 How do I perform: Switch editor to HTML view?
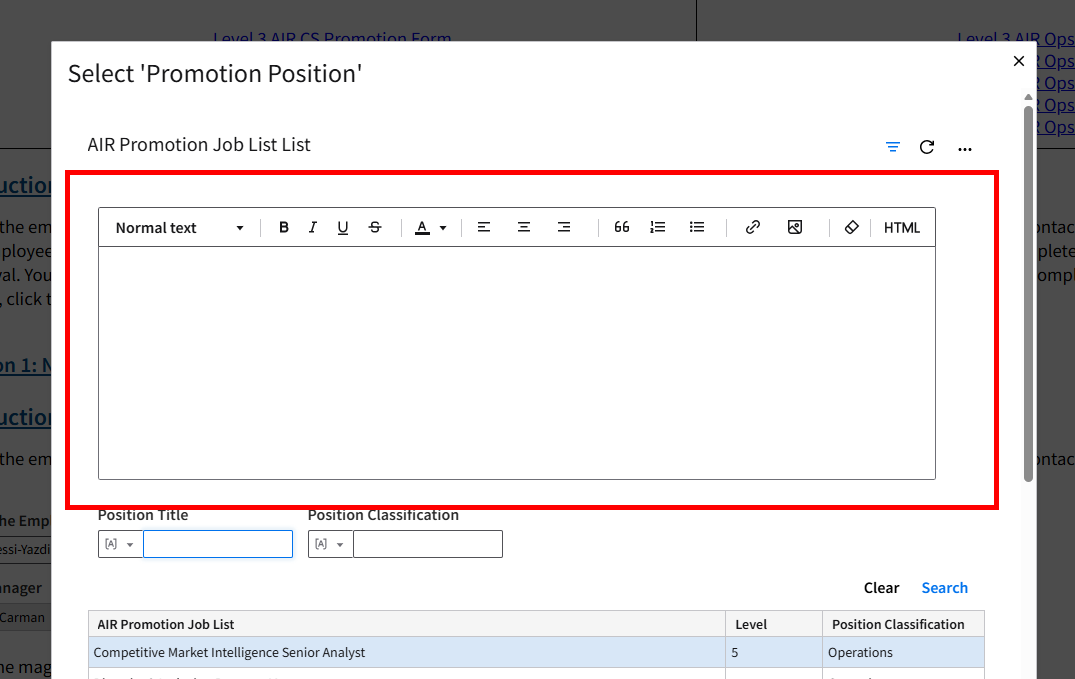pos(902,228)
